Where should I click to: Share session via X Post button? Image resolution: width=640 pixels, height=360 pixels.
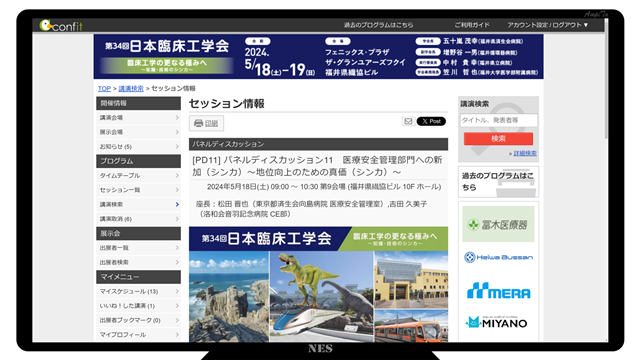click(431, 121)
